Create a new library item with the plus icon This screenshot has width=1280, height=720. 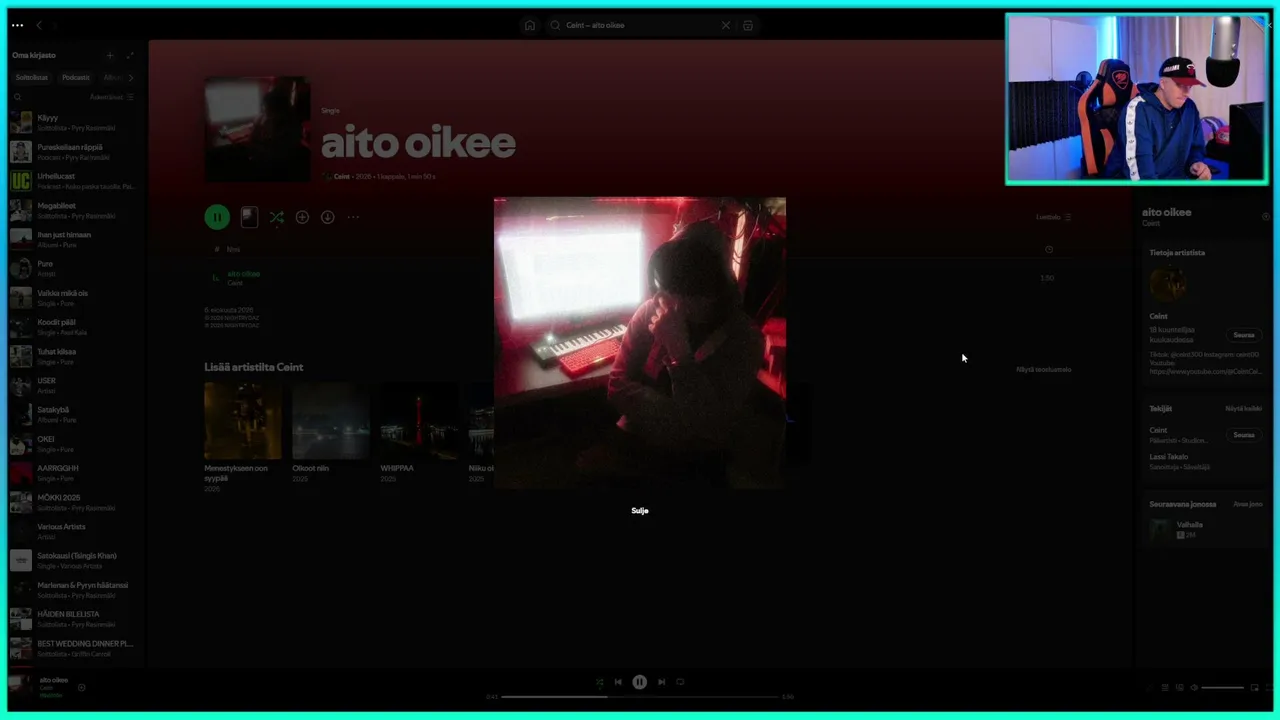pyautogui.click(x=110, y=55)
